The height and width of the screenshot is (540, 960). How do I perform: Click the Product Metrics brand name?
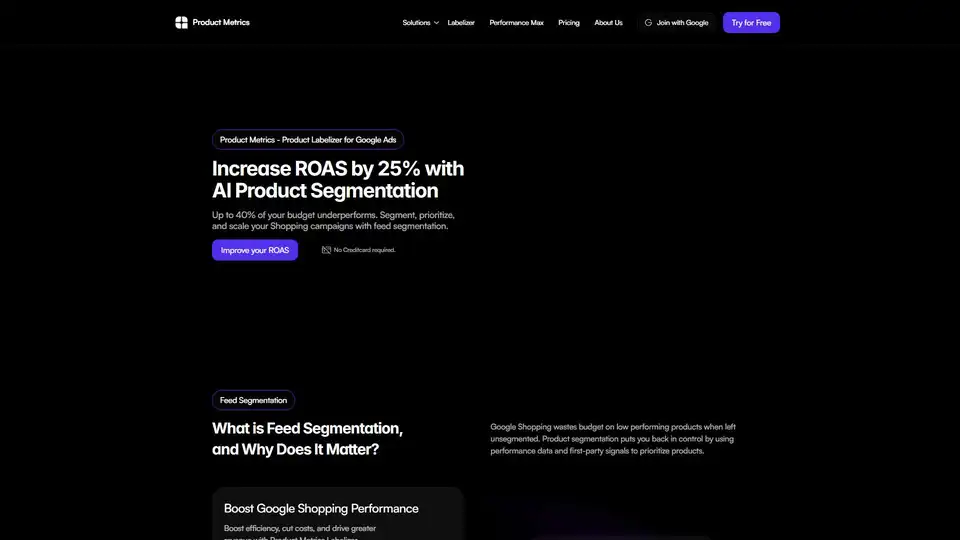point(221,22)
